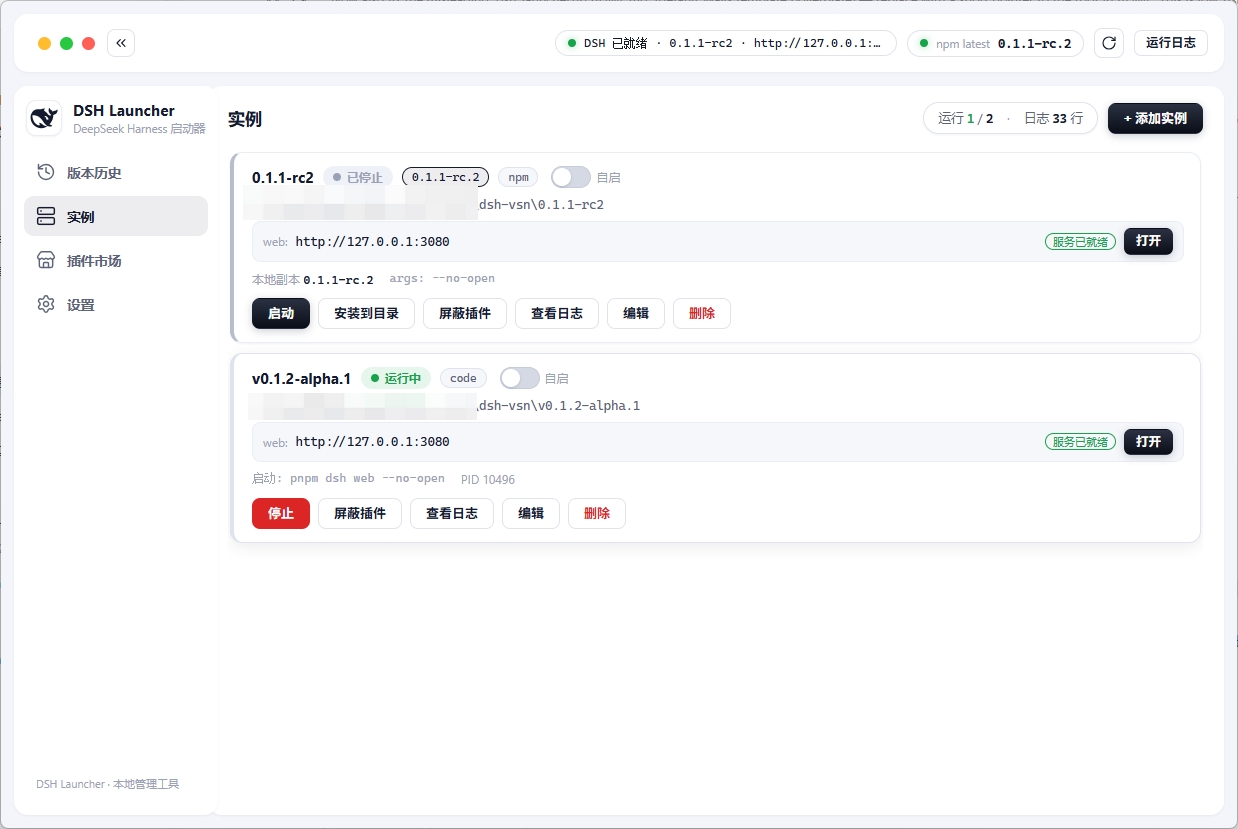Click the PID 10496 text

[x=488, y=479]
